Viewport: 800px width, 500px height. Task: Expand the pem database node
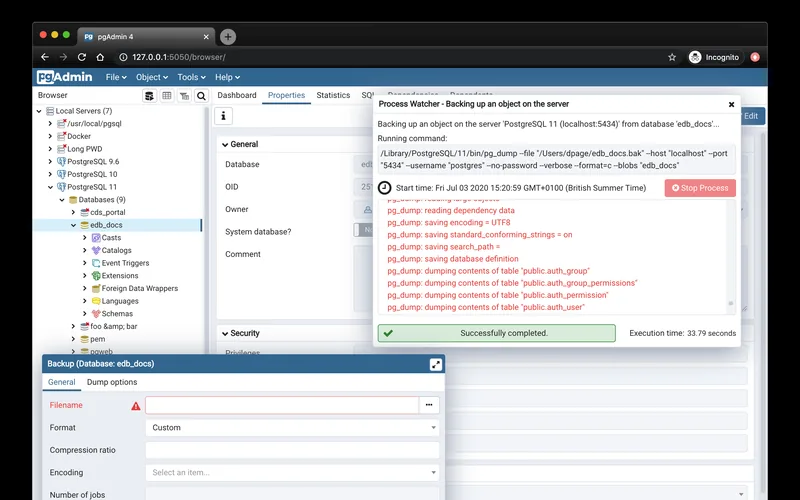73,339
